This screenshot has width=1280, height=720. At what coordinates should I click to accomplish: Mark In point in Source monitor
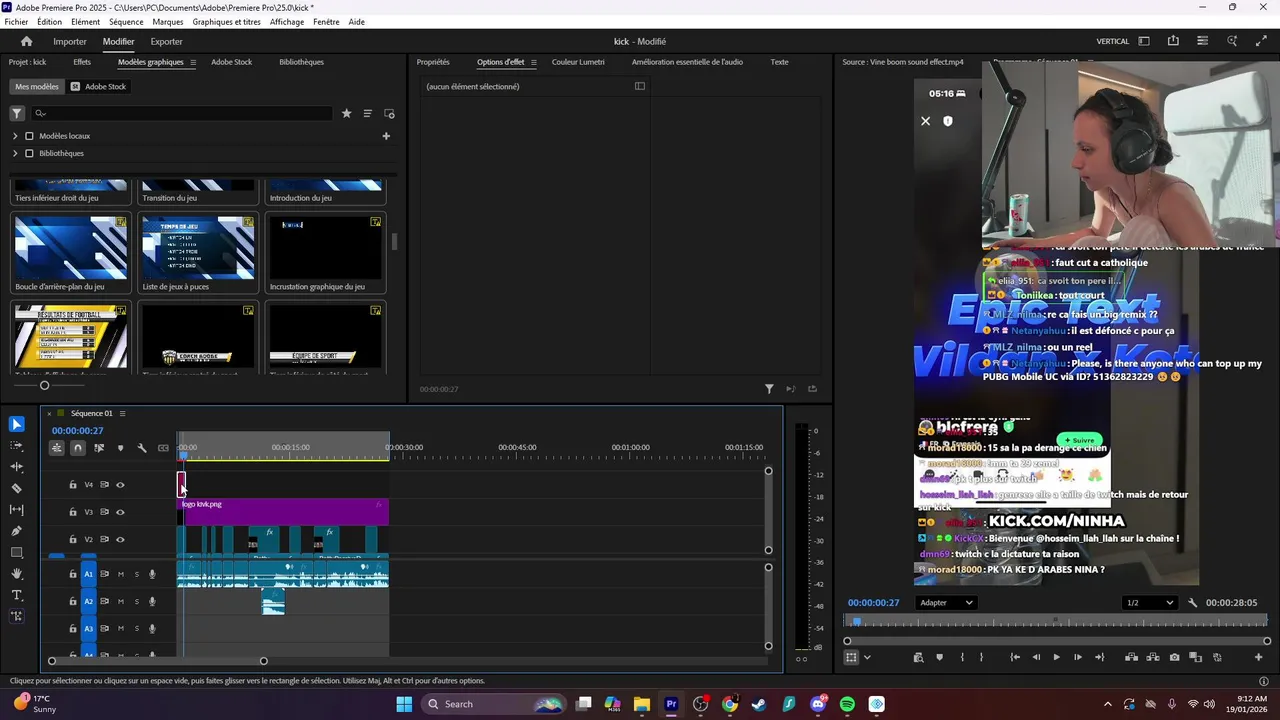coord(962,657)
